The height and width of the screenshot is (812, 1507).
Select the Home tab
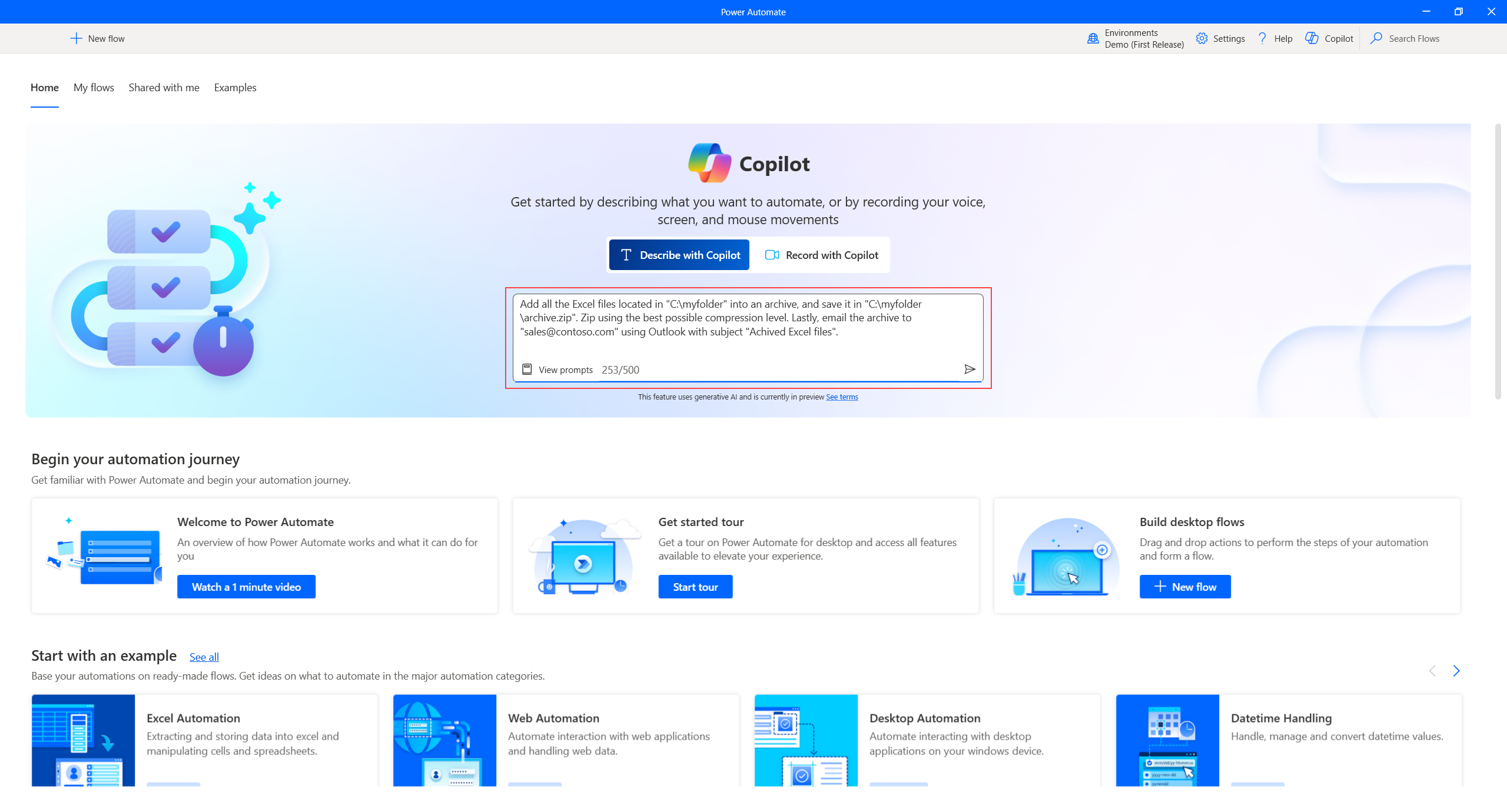(45, 87)
